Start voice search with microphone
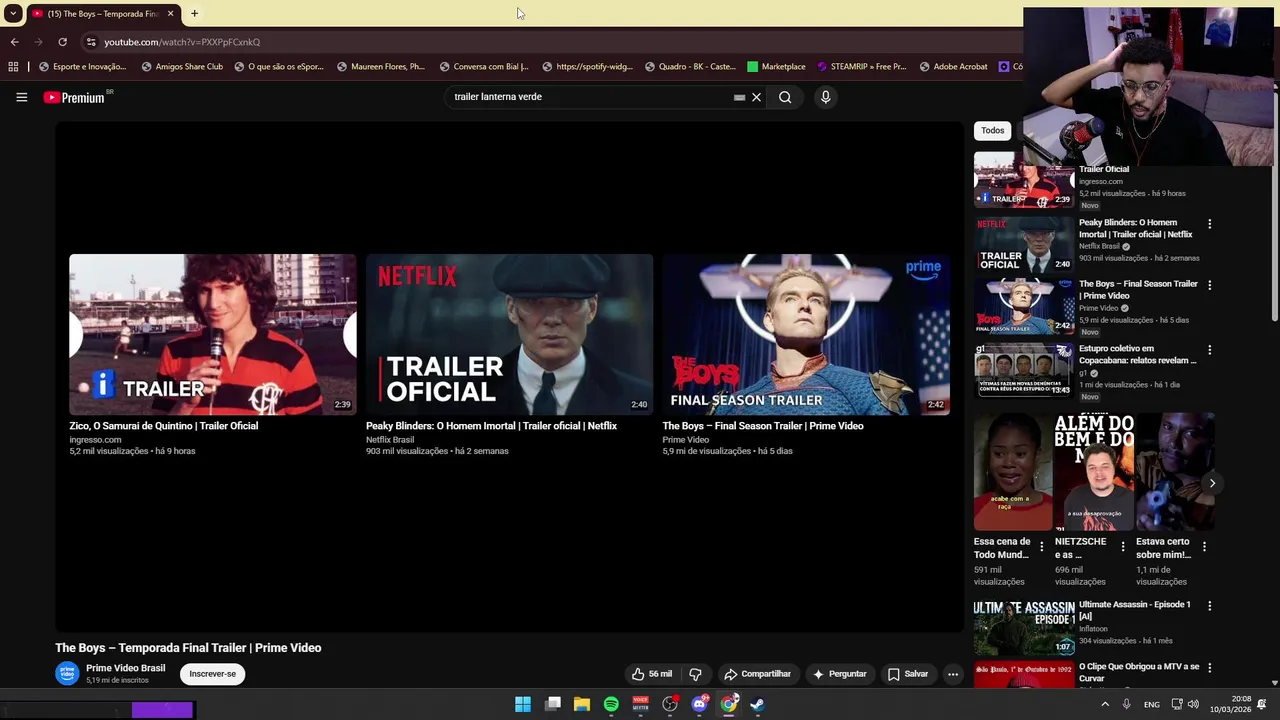 tap(825, 97)
